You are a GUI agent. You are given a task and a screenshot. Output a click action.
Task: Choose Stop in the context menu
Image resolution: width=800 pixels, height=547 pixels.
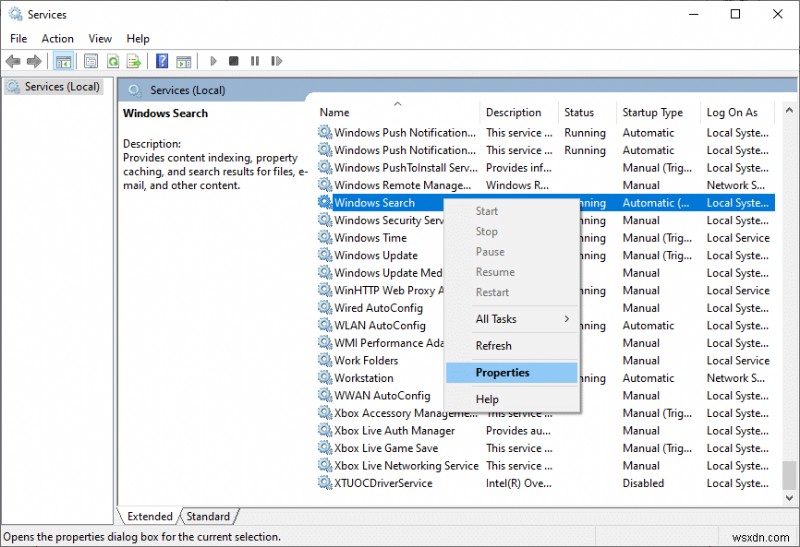click(x=512, y=231)
